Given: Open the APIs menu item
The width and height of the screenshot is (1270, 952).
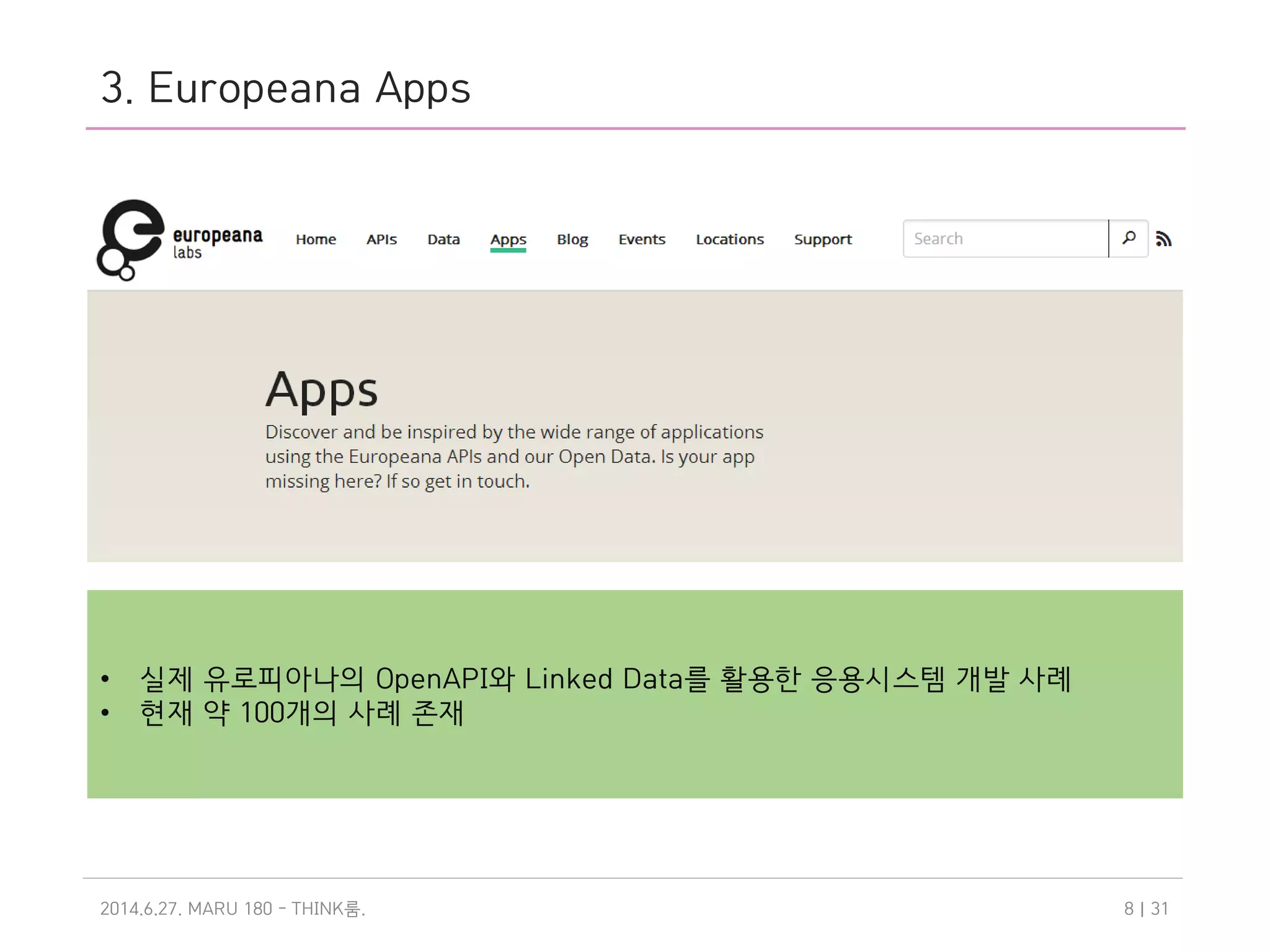Looking at the screenshot, I should tap(381, 239).
